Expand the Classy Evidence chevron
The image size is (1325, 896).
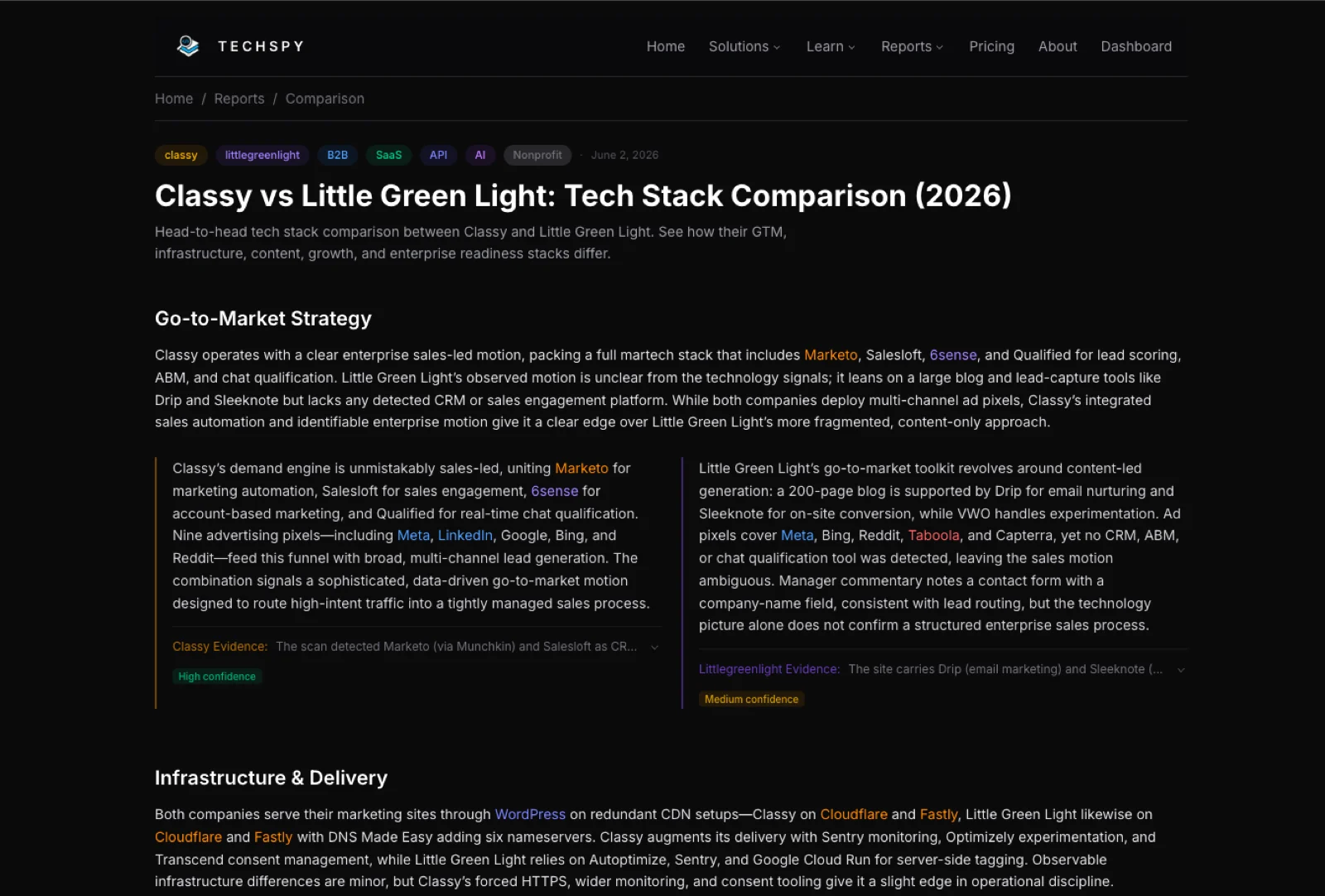click(x=655, y=647)
